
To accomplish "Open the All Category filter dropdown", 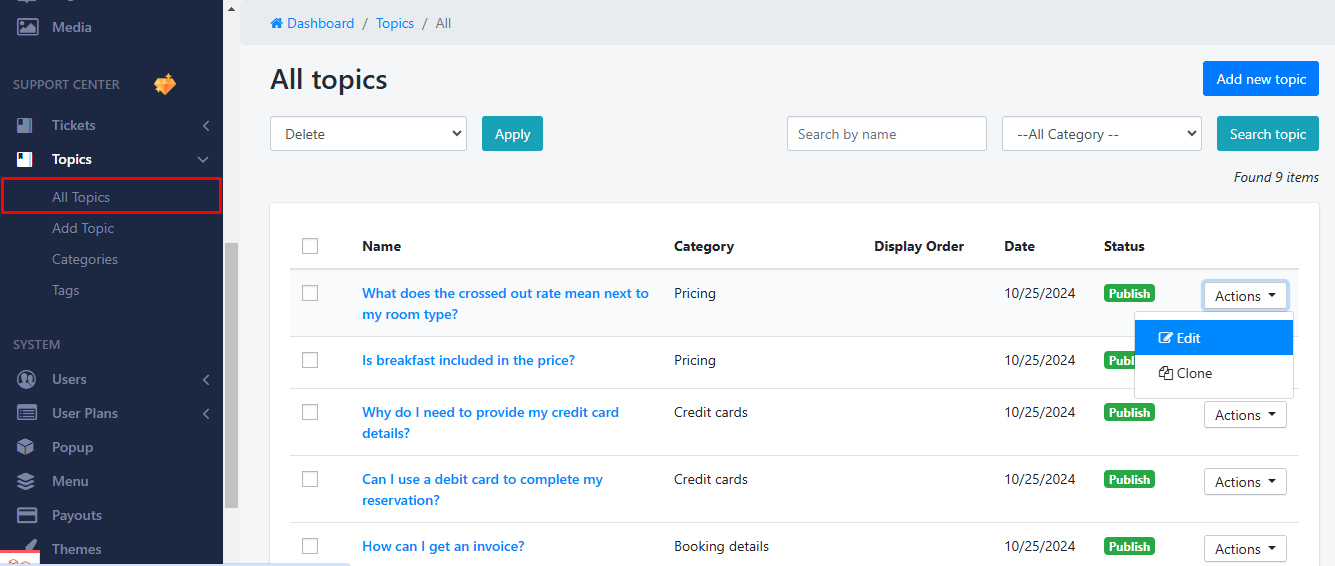I will click(x=1101, y=134).
